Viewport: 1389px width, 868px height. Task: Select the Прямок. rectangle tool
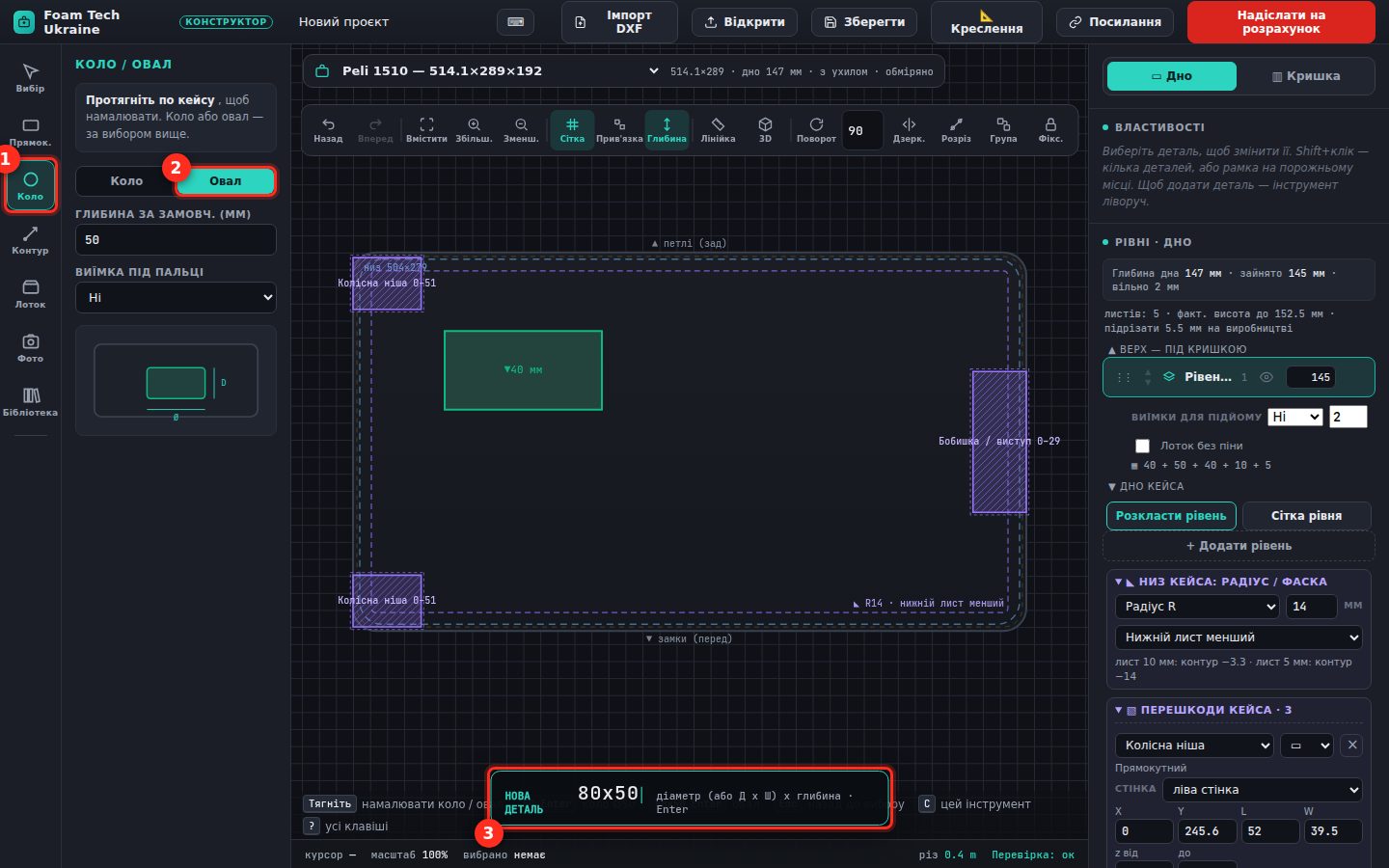(x=30, y=131)
